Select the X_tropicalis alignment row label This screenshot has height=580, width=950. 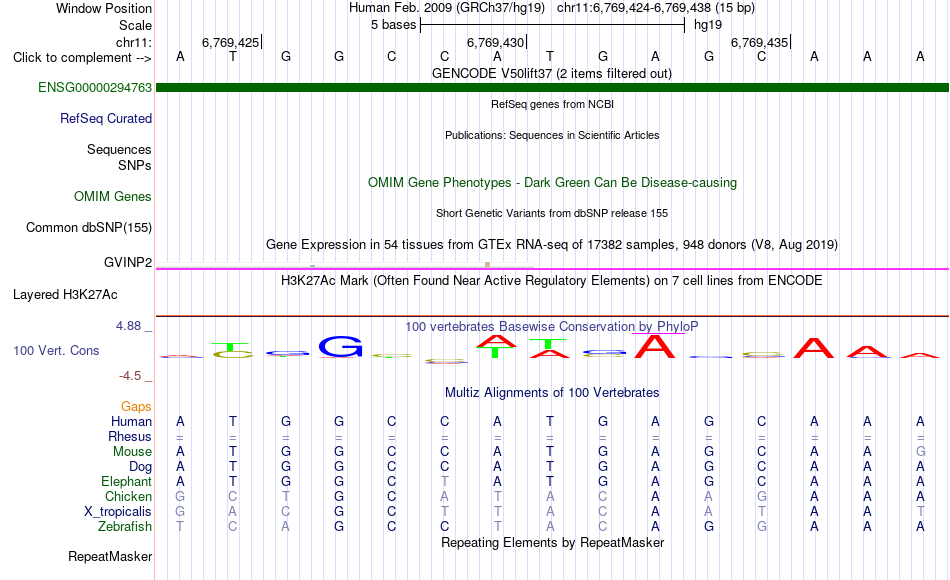pyautogui.click(x=118, y=512)
